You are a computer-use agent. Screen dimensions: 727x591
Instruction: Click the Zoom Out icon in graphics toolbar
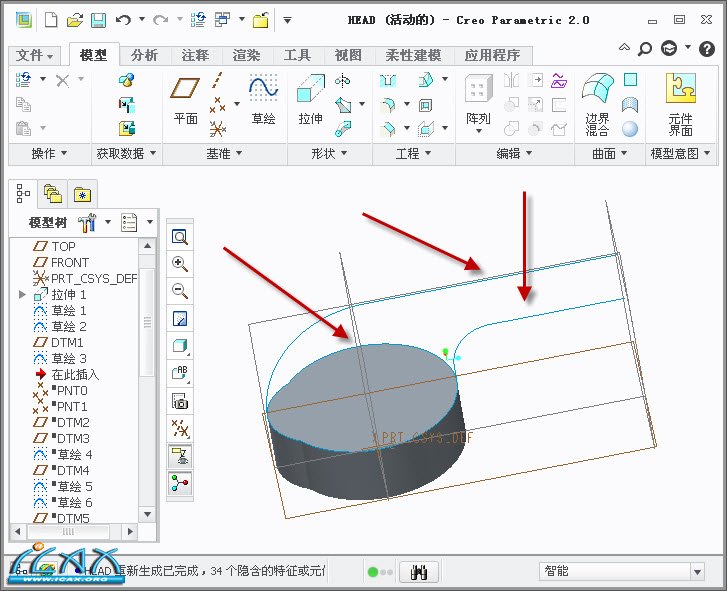coord(181,291)
